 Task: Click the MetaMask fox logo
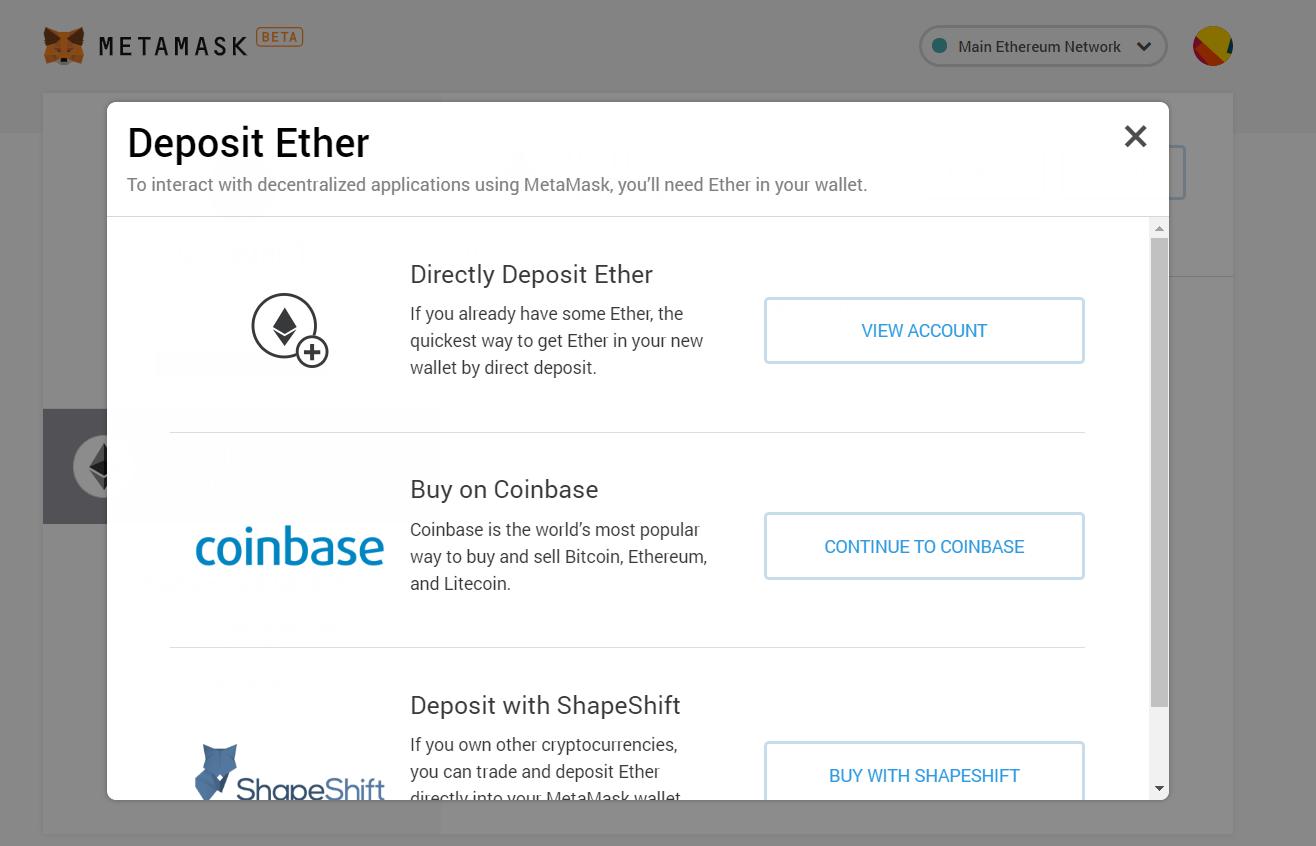pyautogui.click(x=64, y=46)
